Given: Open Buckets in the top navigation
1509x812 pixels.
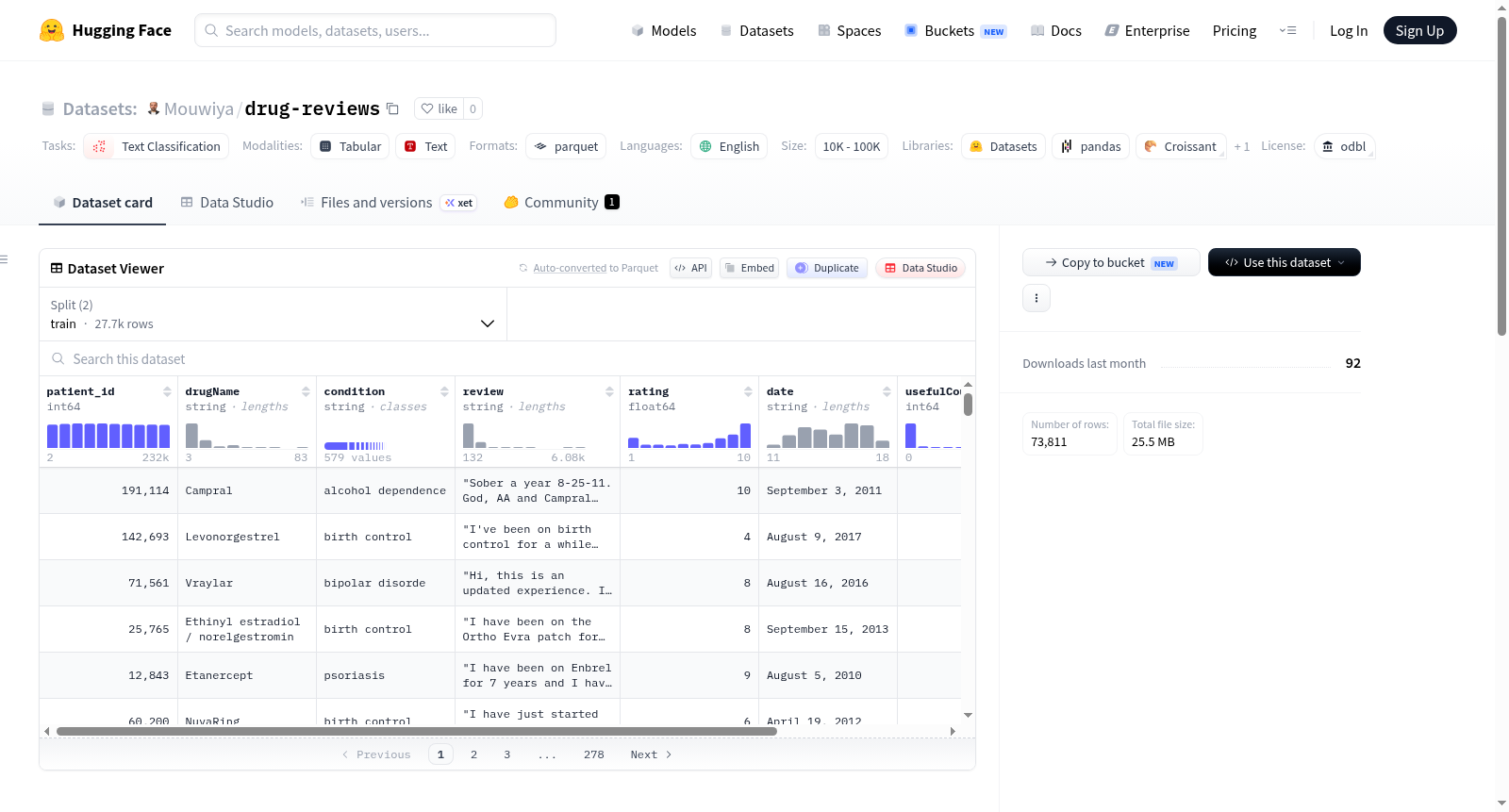Looking at the screenshot, I should coord(955,30).
